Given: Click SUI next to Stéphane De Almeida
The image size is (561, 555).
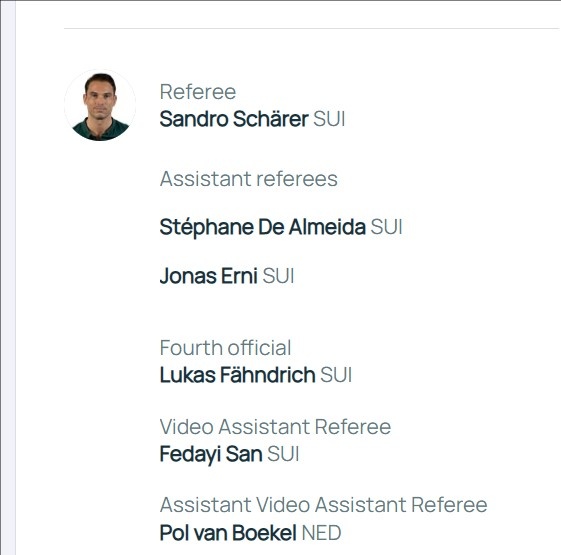Looking at the screenshot, I should click(386, 227).
